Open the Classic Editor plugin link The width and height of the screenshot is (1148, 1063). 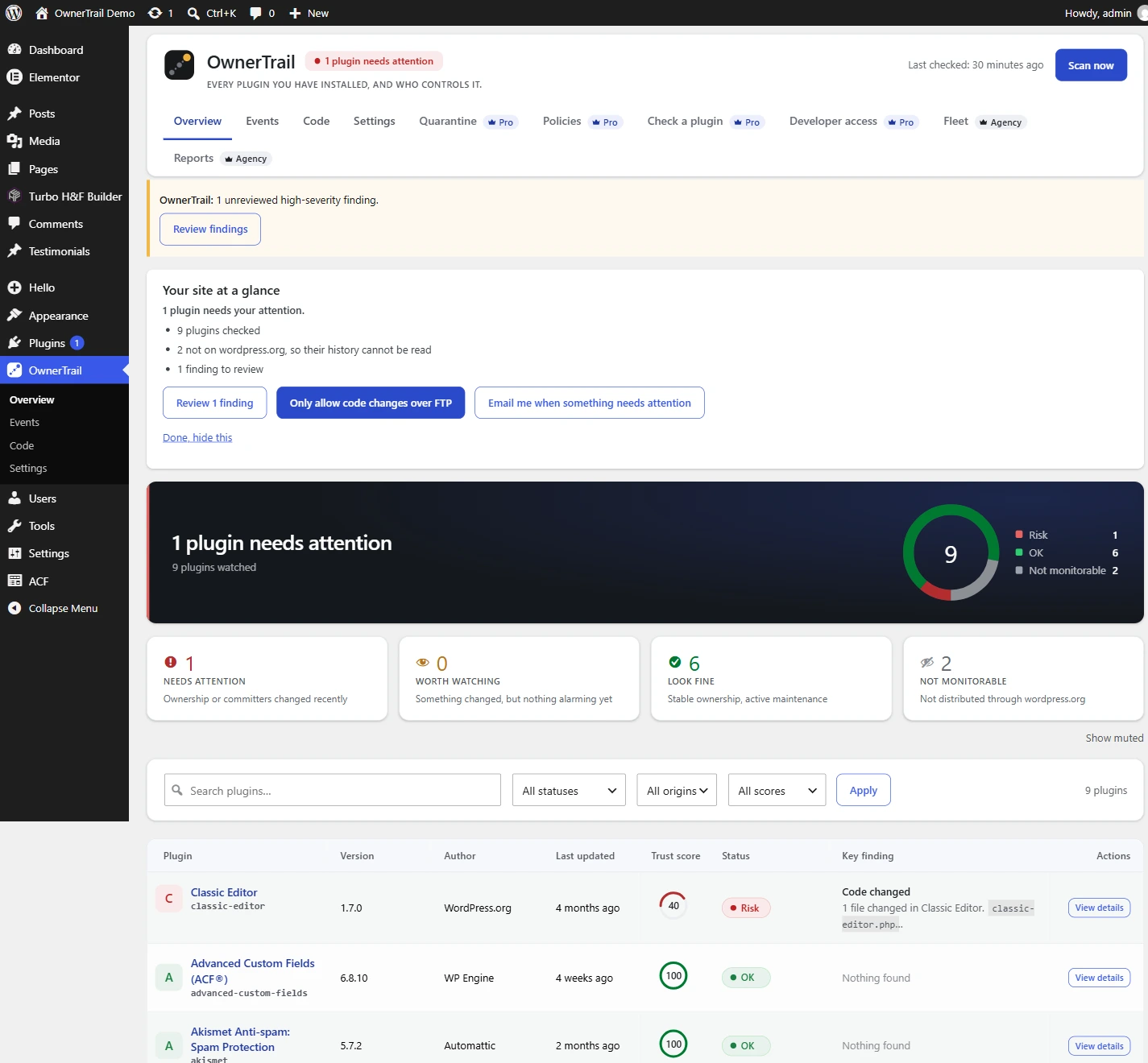(224, 892)
